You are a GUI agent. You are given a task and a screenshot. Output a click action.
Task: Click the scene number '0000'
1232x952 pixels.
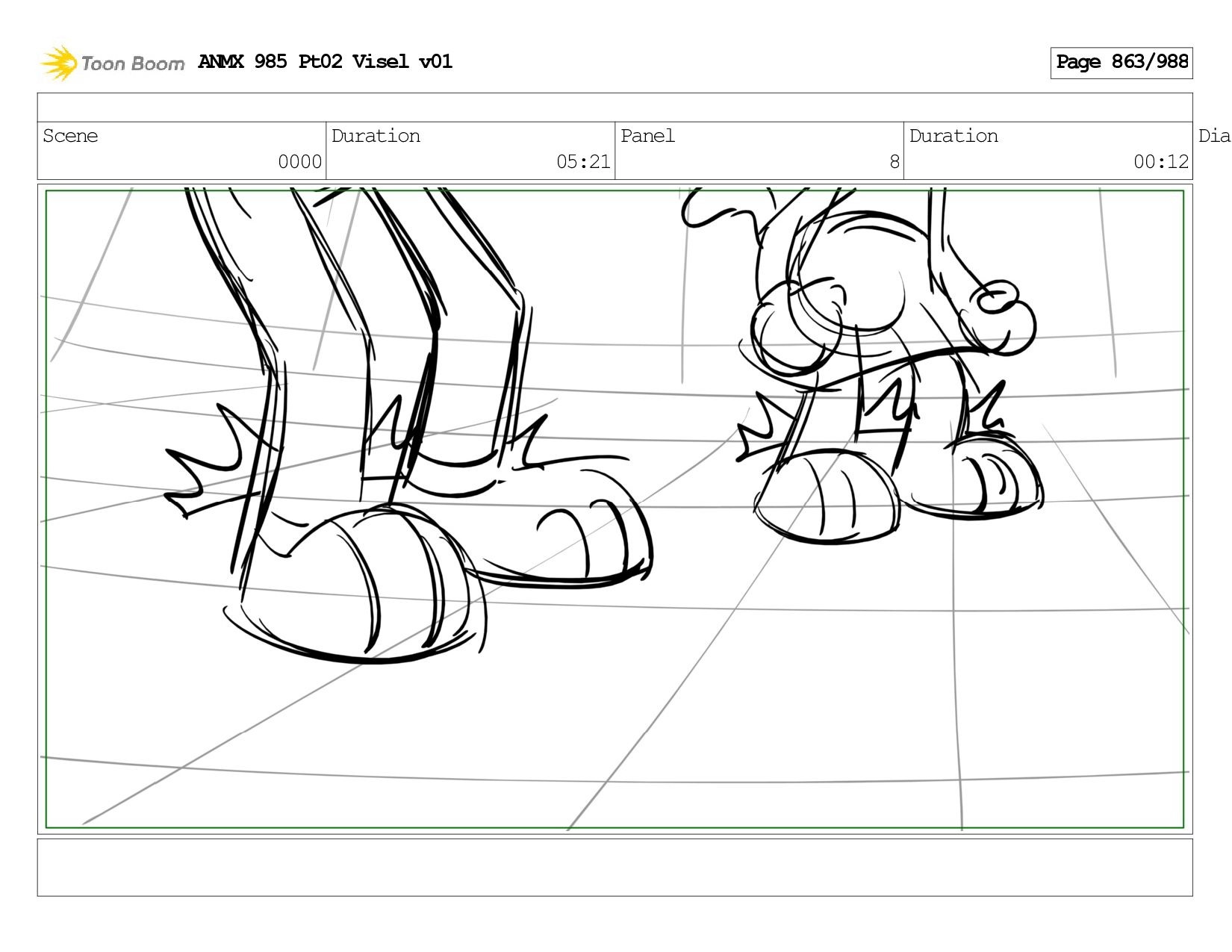[x=299, y=162]
